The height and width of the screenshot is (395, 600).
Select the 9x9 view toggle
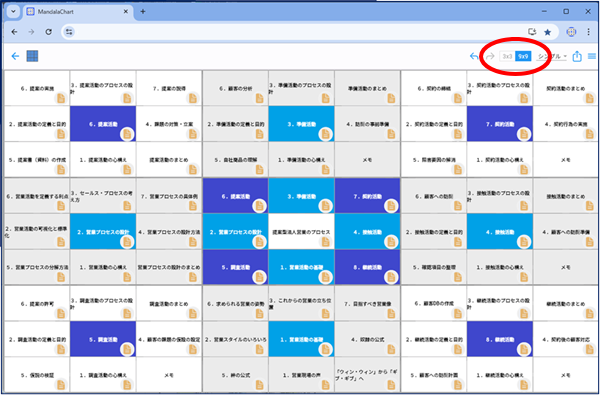(x=523, y=57)
